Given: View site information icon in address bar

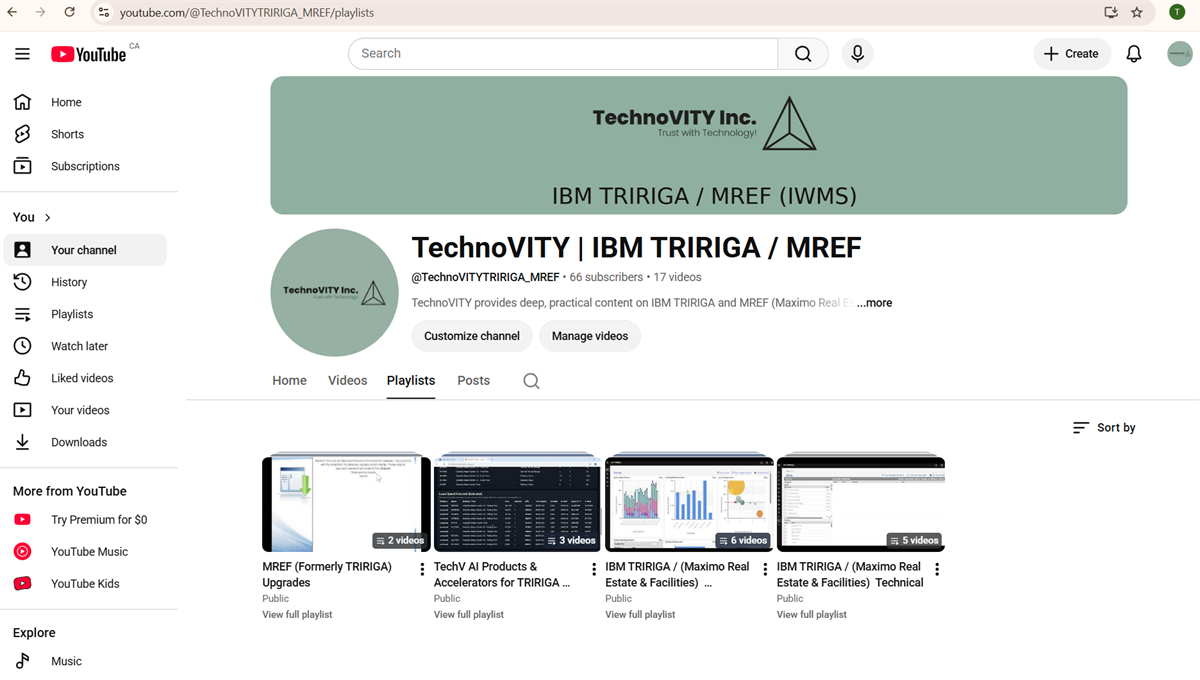Looking at the screenshot, I should click(x=103, y=13).
